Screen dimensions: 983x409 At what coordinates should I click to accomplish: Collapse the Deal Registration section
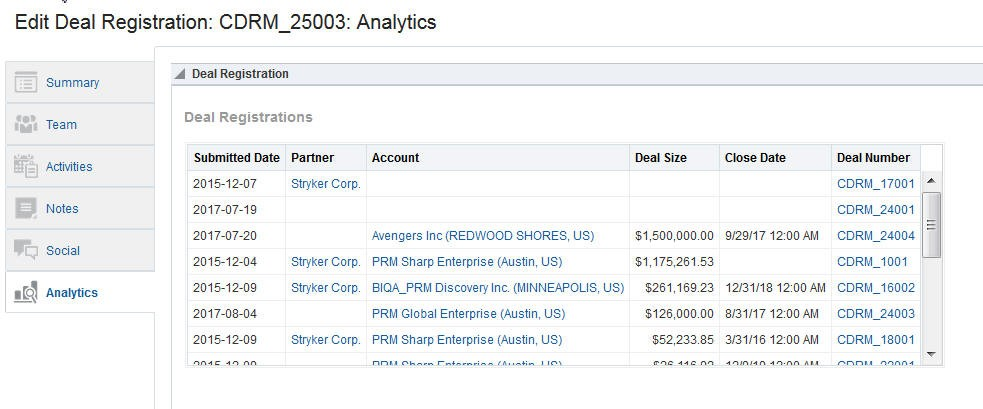pos(180,74)
